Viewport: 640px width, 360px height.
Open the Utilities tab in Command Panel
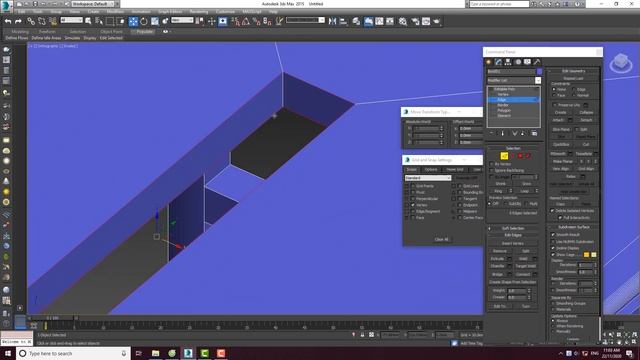coord(537,62)
